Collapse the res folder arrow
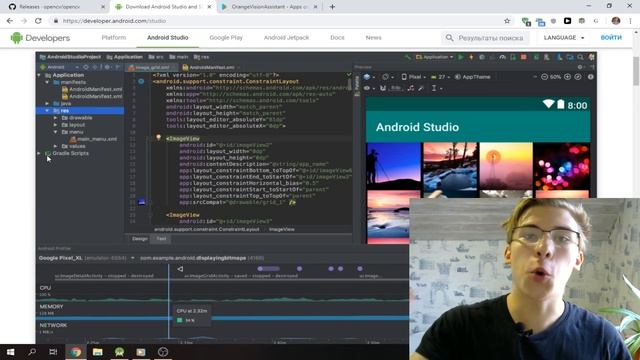 (47, 111)
